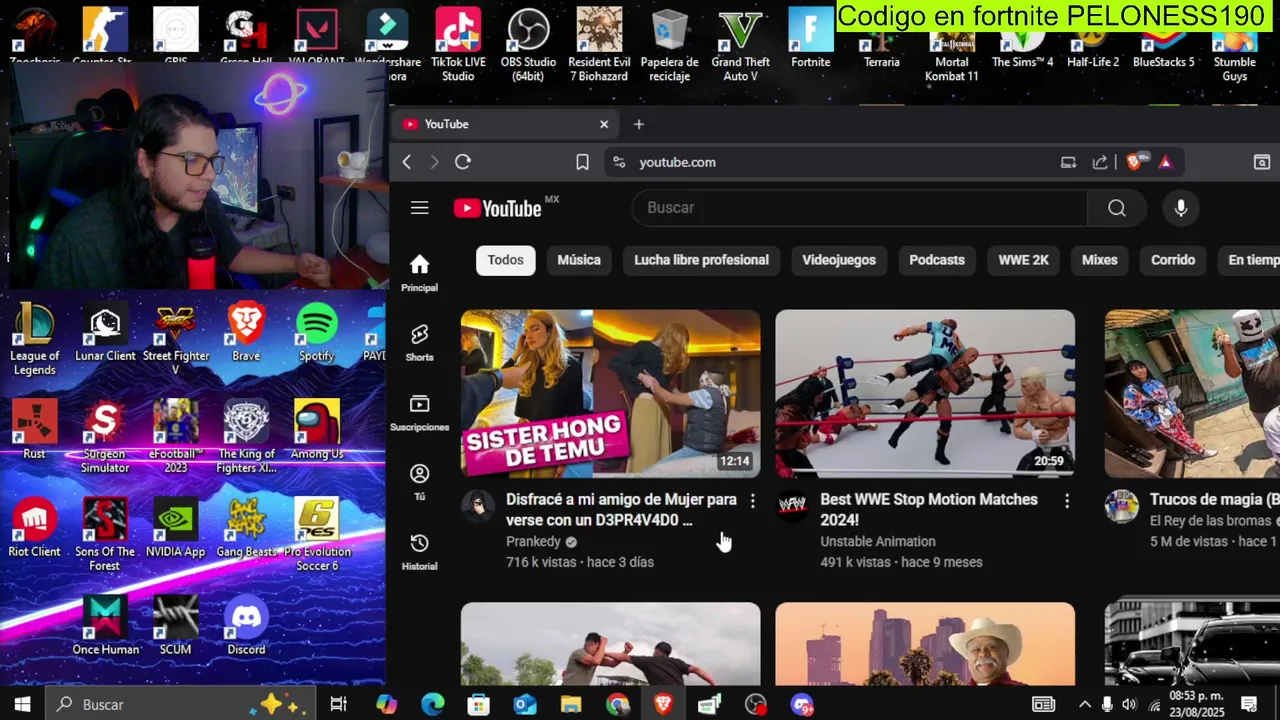
Task: Select the WWE 2K filter chip
Action: point(1023,260)
